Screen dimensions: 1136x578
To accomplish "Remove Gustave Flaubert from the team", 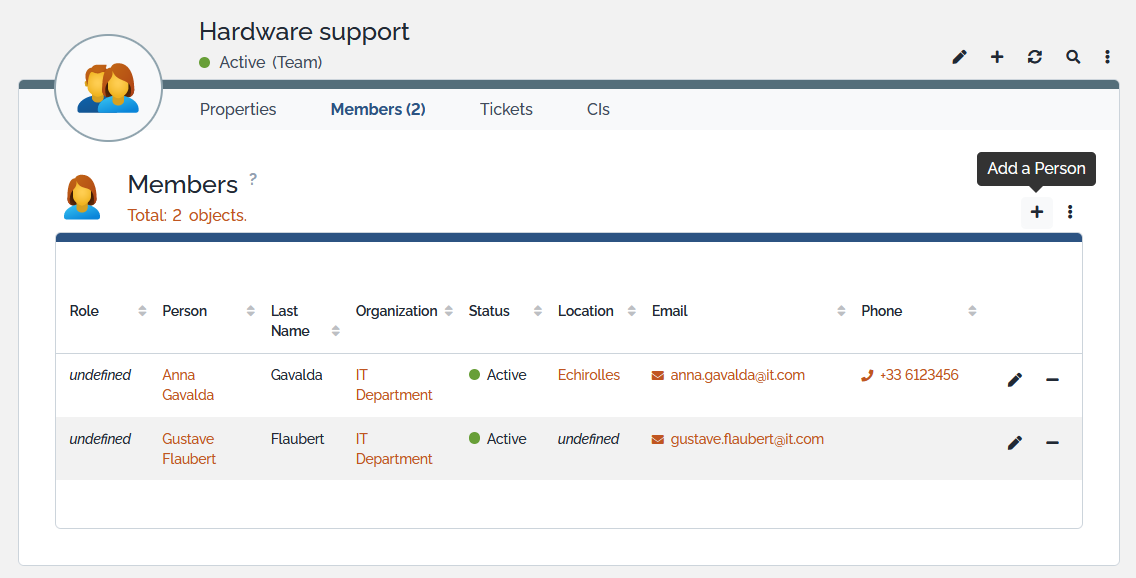I will point(1052,443).
